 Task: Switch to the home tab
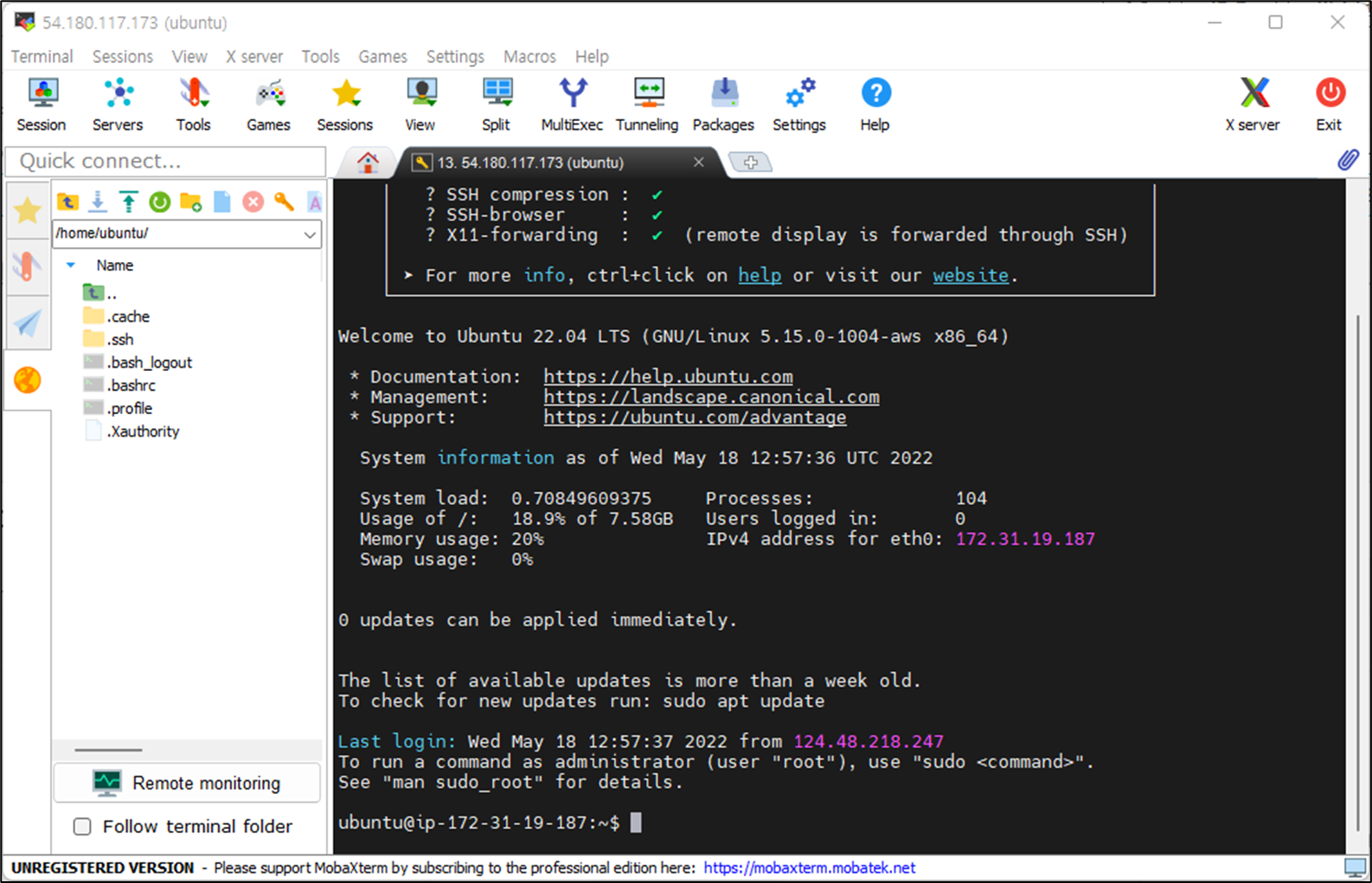coord(368,162)
